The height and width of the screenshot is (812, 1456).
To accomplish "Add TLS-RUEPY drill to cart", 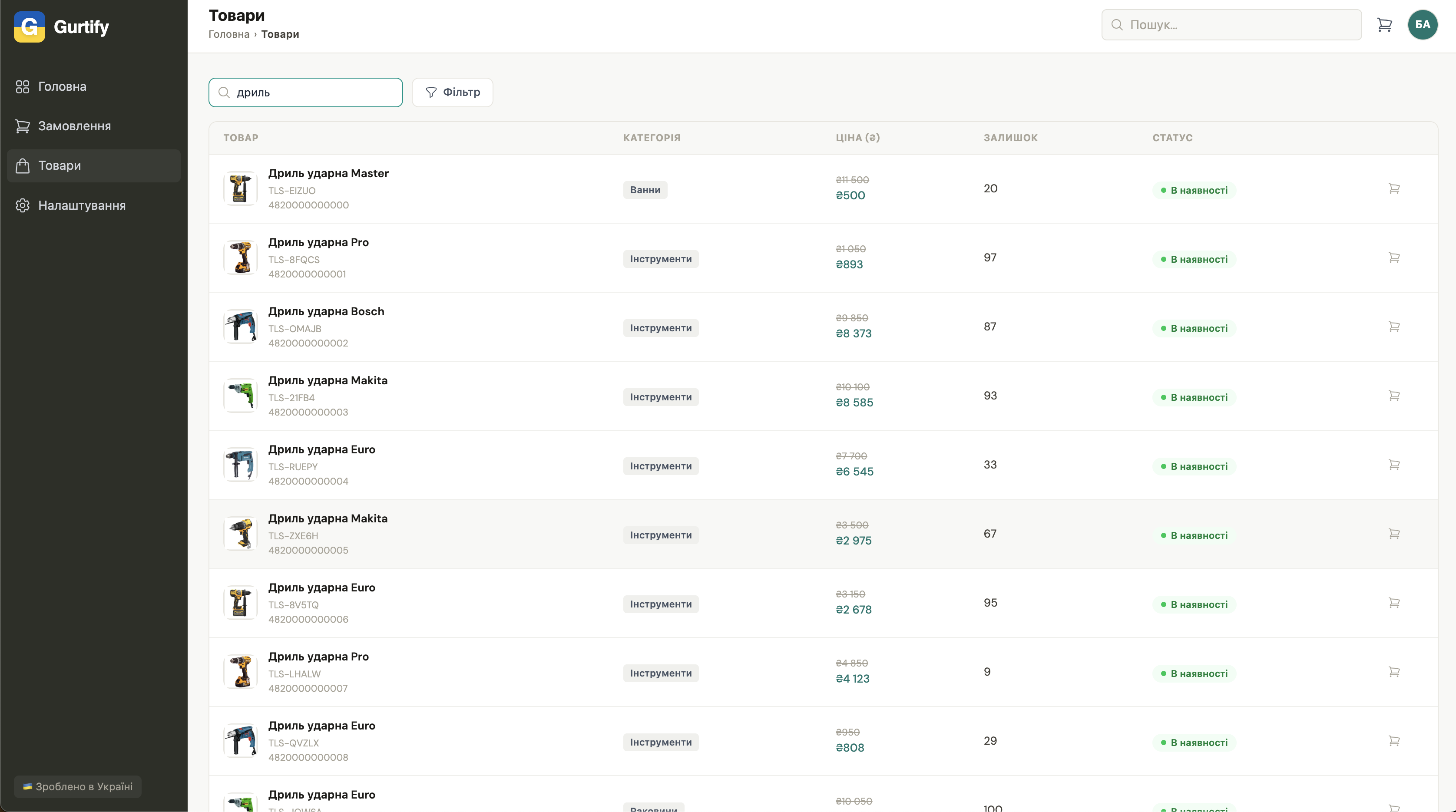I will click(x=1394, y=465).
